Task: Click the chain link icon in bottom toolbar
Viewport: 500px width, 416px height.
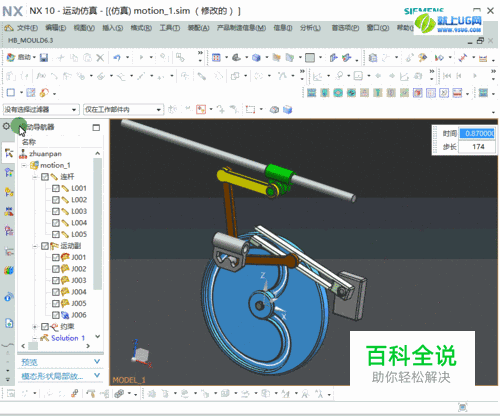Action: [119, 394]
